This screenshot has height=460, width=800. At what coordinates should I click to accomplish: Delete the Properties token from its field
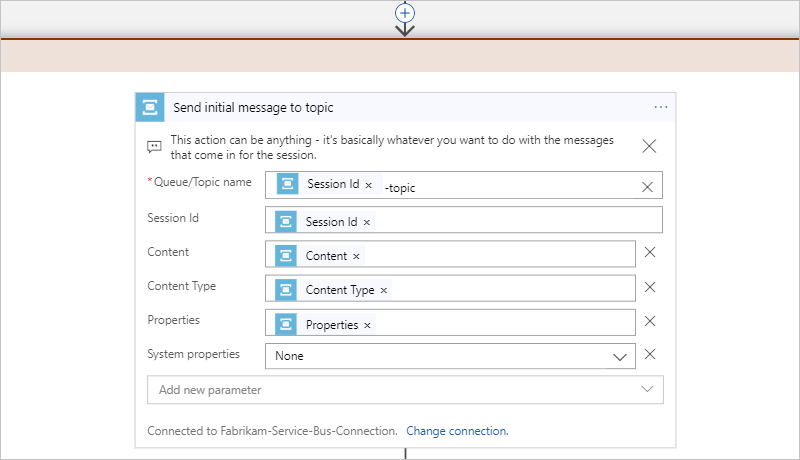[367, 325]
